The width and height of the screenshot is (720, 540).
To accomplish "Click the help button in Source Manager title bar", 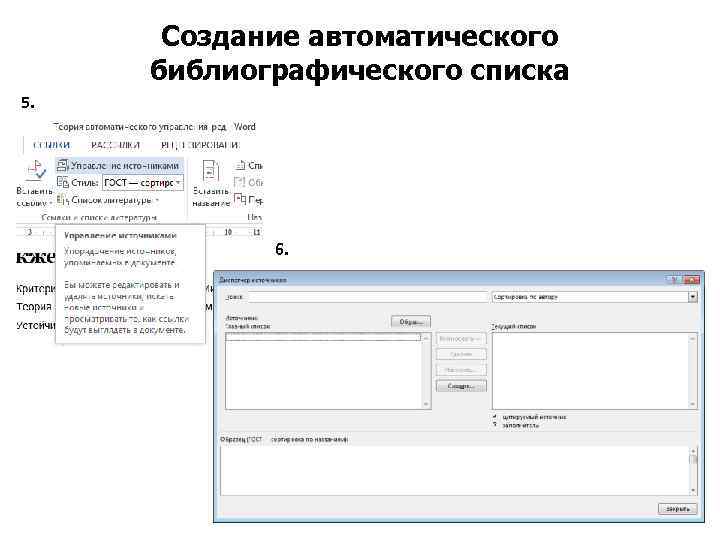I will pos(674,280).
